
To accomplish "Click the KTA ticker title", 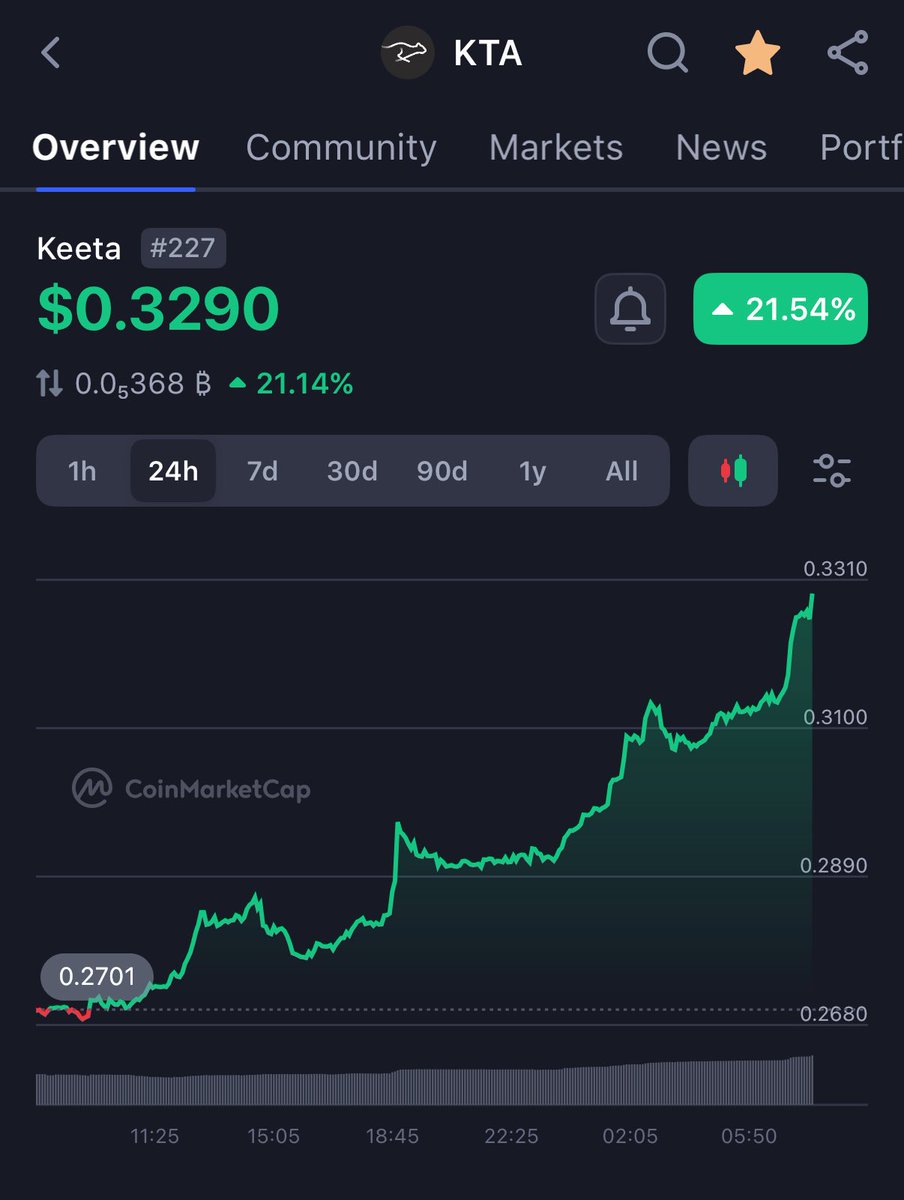I will (x=488, y=53).
